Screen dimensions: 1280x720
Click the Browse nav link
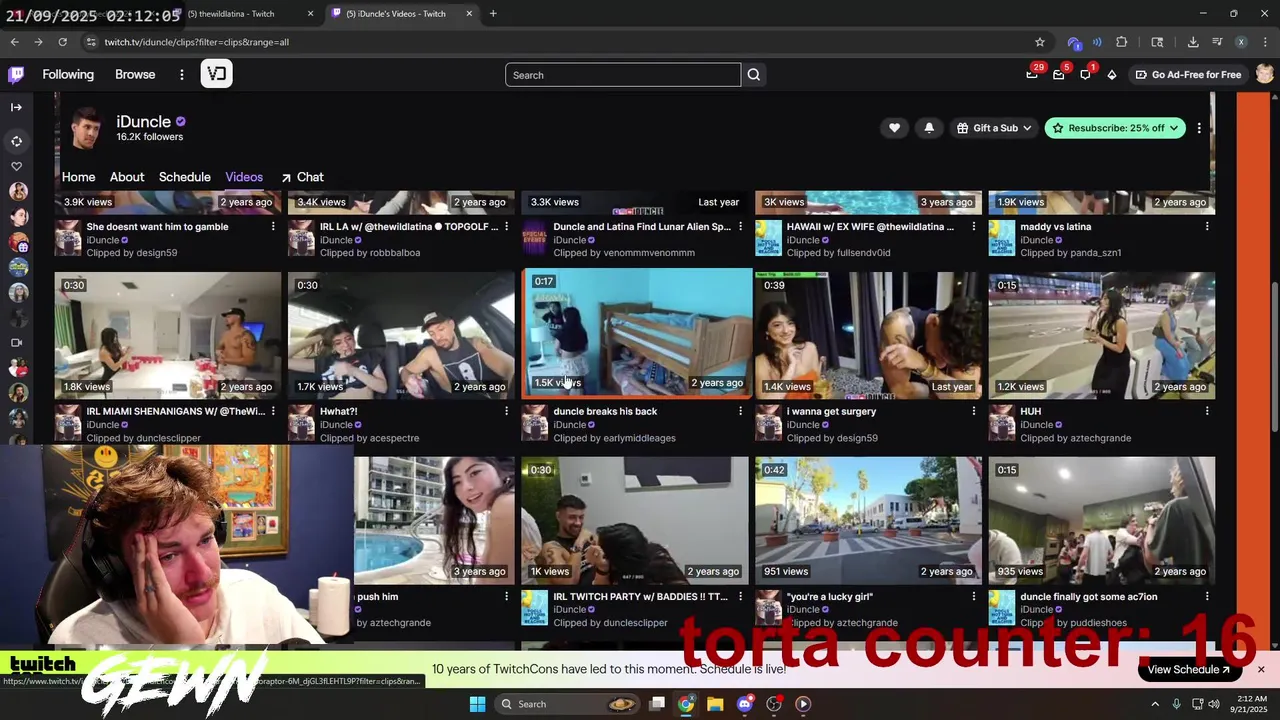[x=135, y=74]
